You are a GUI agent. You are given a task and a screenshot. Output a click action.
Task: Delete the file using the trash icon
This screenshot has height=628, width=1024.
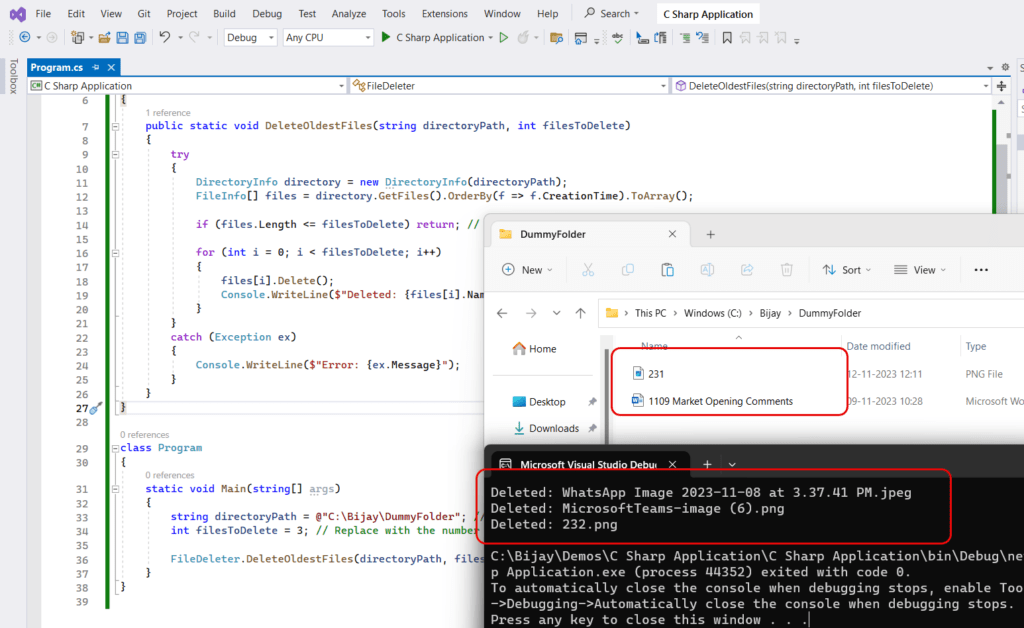[x=786, y=269]
